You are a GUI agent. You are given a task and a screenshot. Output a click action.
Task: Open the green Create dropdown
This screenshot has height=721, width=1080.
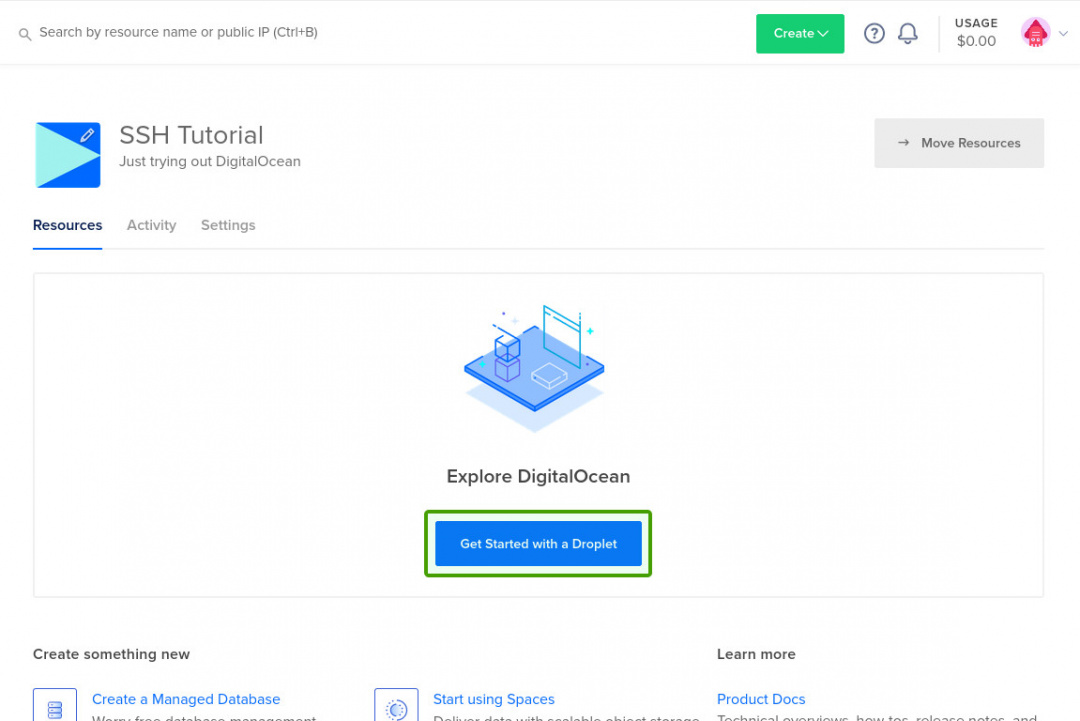point(800,33)
